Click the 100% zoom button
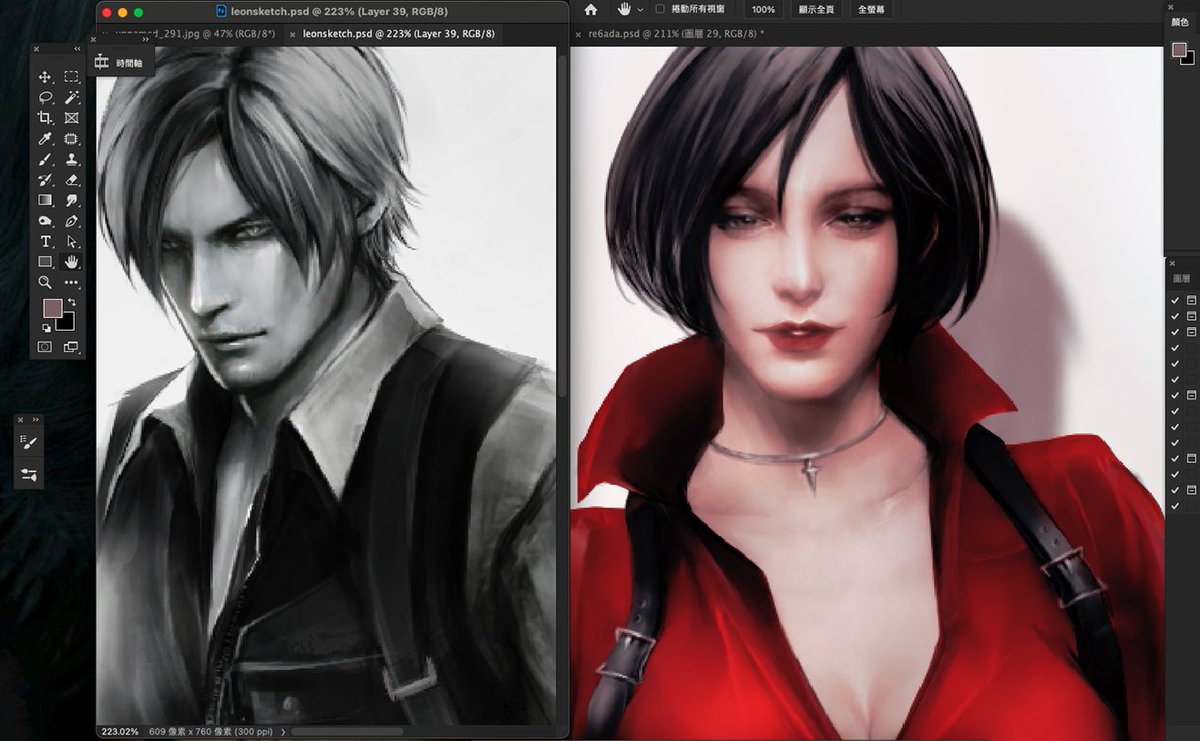Screen dimensions: 1200x741 [763, 9]
